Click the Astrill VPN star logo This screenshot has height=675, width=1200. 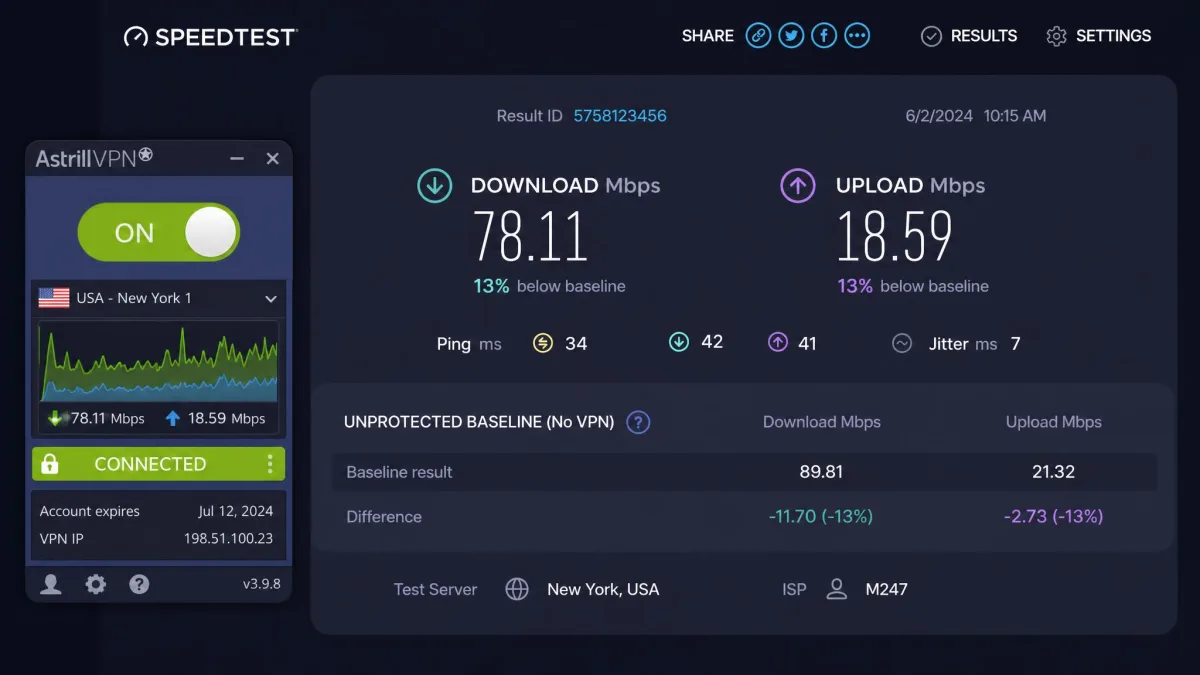tap(145, 155)
